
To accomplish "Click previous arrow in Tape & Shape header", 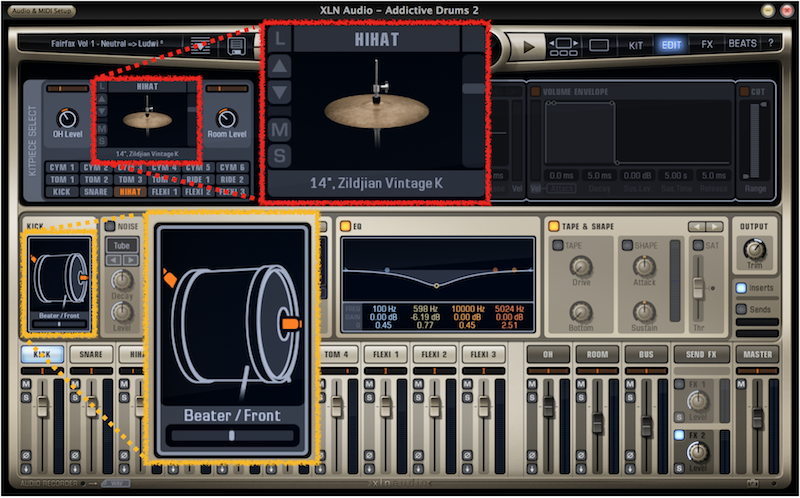I will (x=696, y=227).
